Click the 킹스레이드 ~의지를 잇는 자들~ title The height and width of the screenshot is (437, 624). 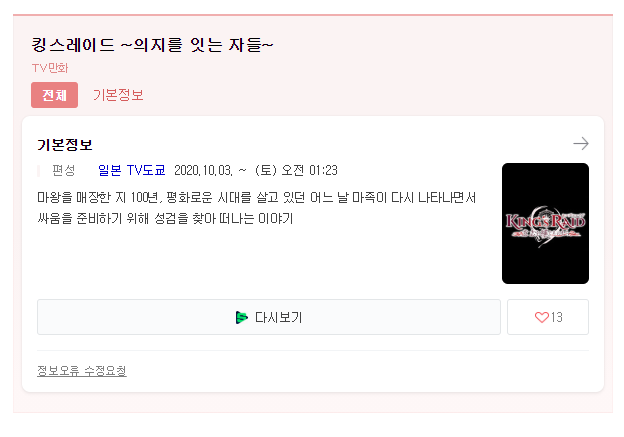(152, 45)
